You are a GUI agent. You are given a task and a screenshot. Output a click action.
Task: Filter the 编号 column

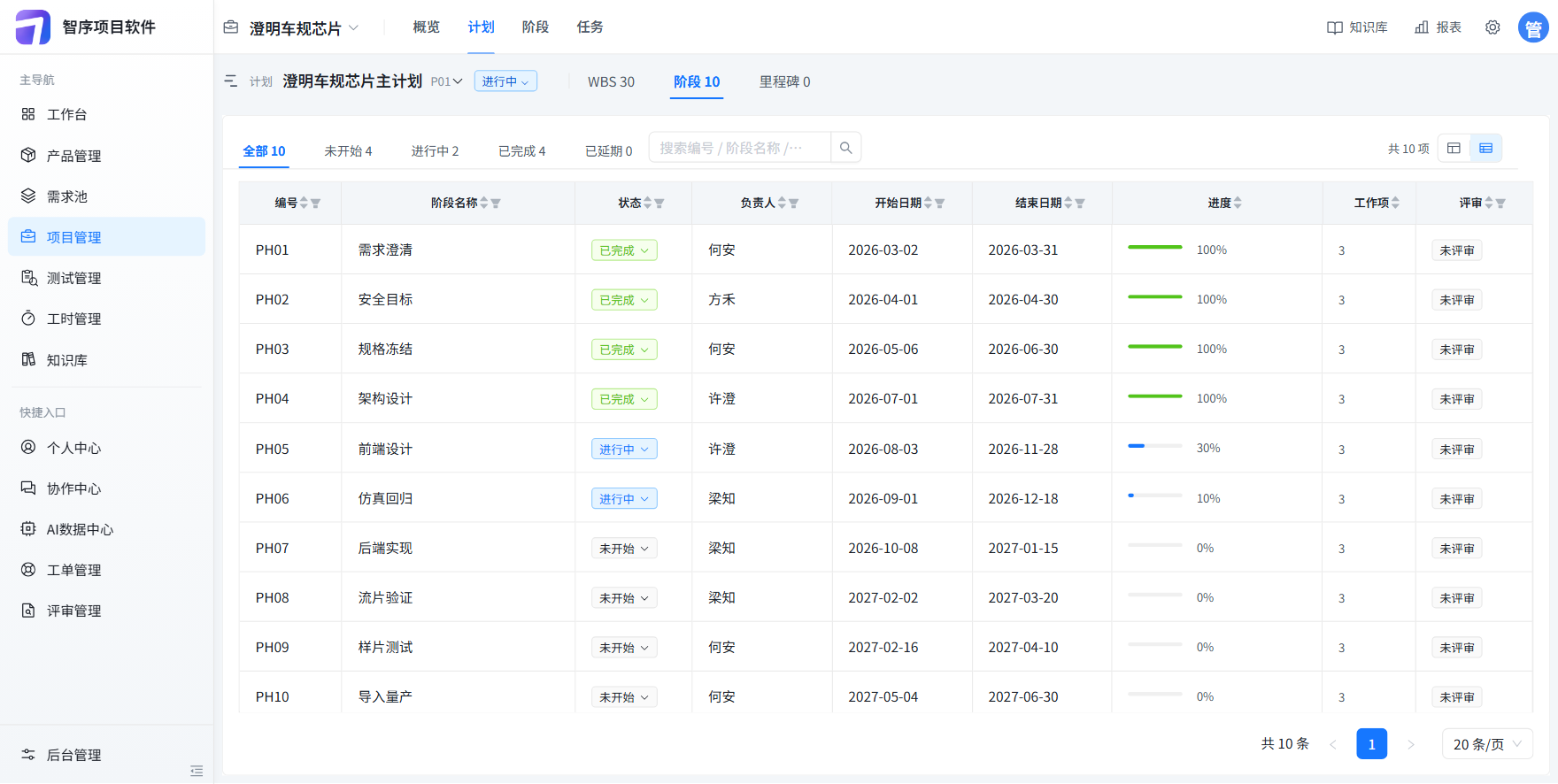click(316, 204)
